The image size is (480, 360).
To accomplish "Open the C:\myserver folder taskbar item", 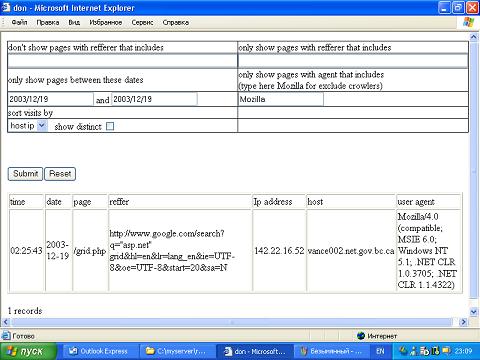I will [x=176, y=351].
